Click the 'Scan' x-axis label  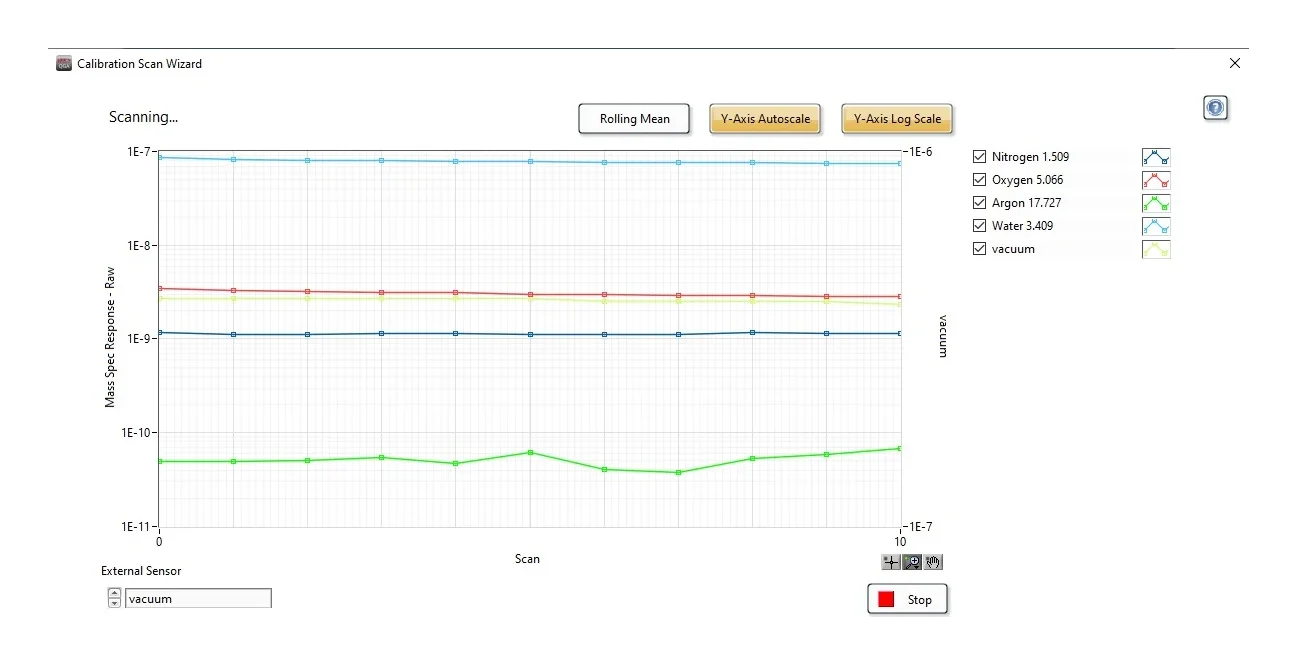click(x=527, y=559)
